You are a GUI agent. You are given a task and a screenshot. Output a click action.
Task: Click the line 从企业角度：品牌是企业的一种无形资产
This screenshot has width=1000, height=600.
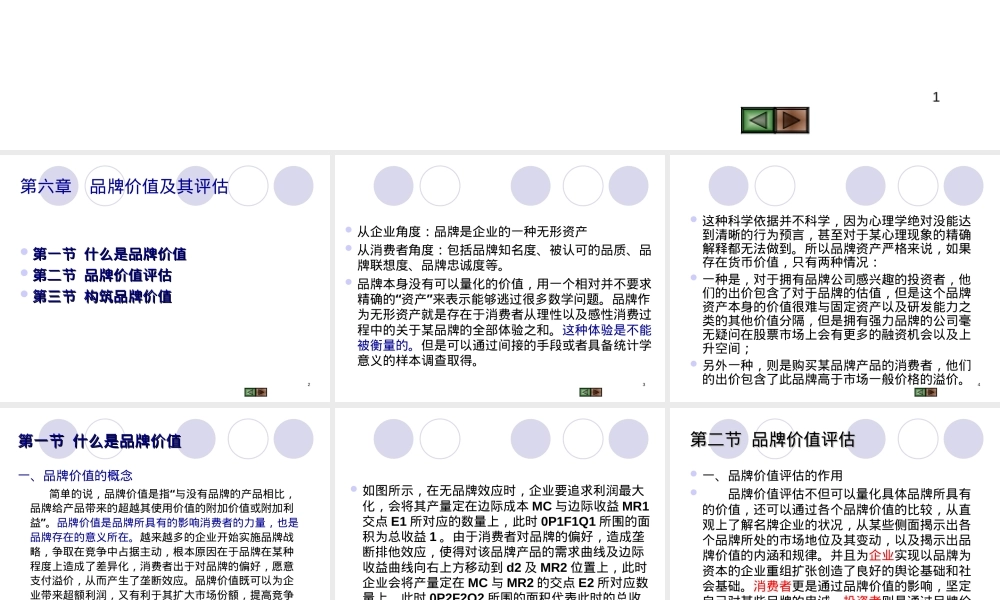point(472,231)
